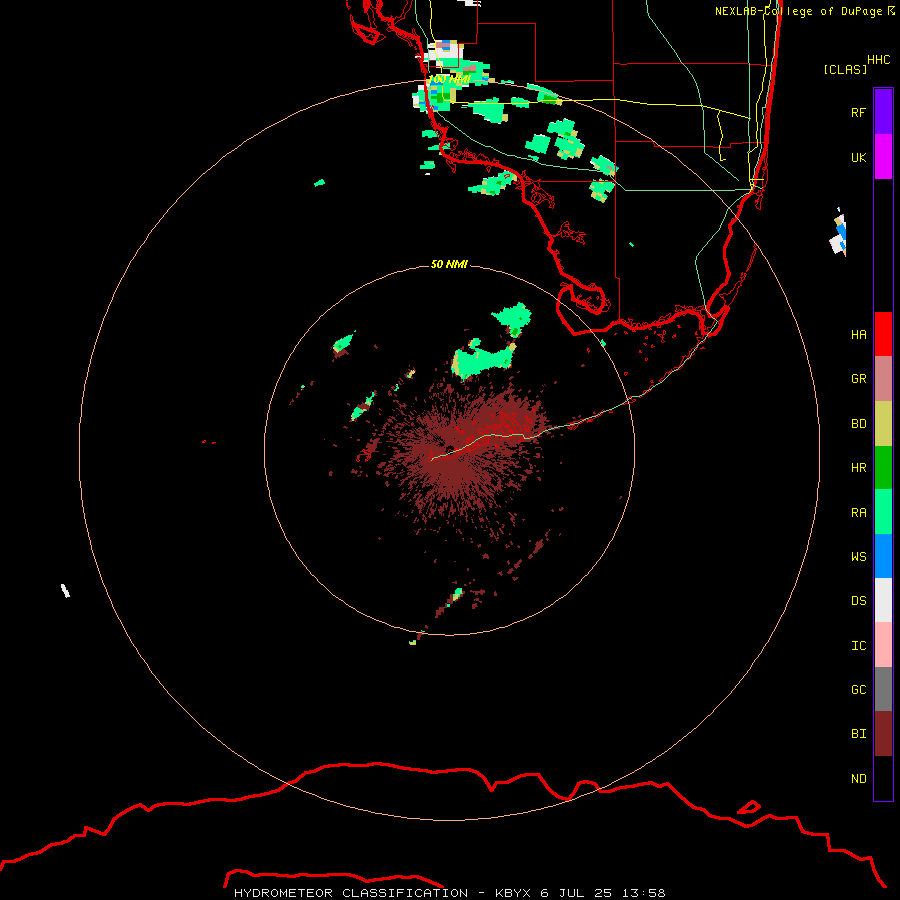900x900 pixels.
Task: Click the [CLAS] units label
Action: [845, 69]
